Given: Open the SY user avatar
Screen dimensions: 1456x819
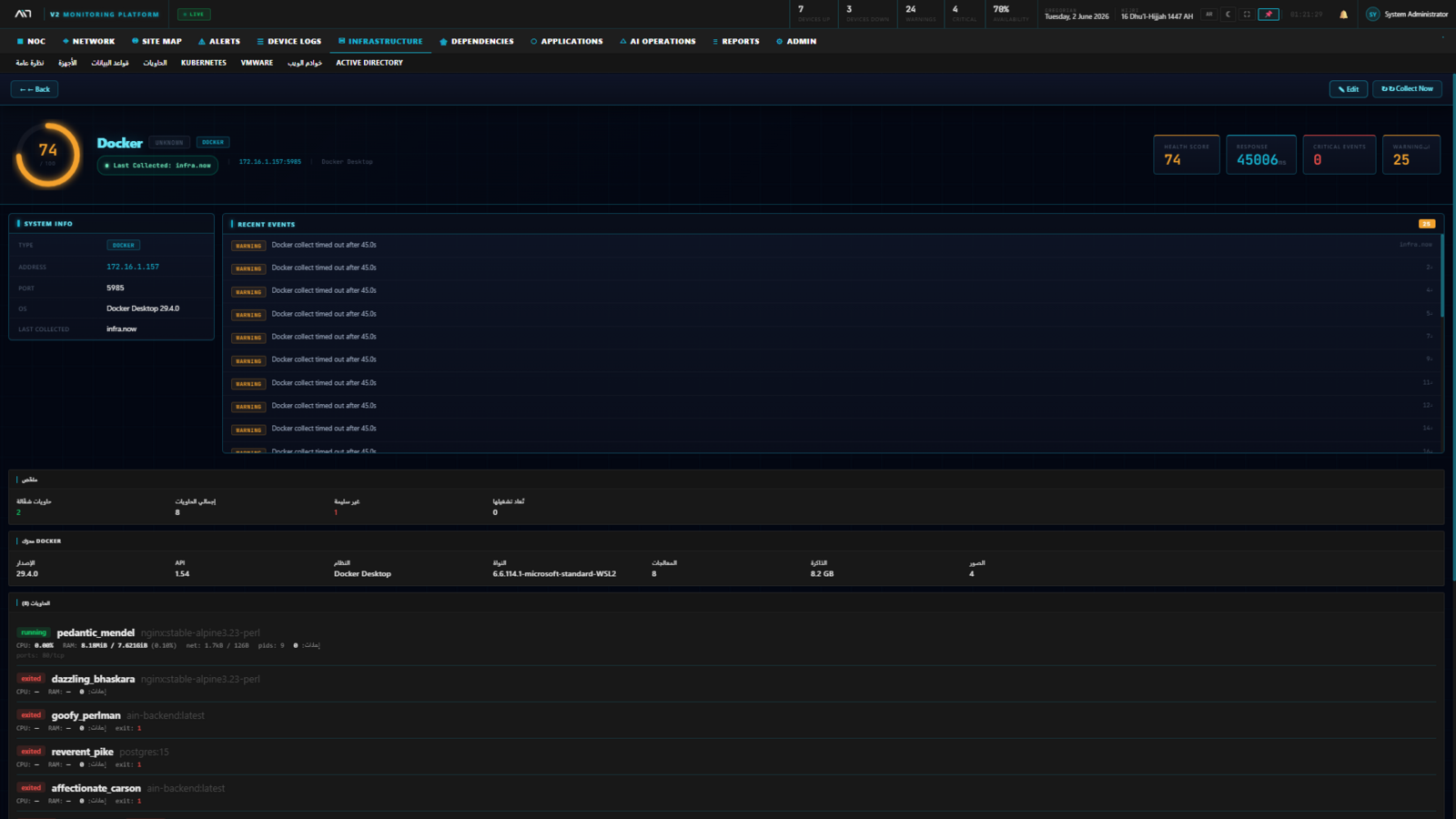Looking at the screenshot, I should click(1372, 15).
